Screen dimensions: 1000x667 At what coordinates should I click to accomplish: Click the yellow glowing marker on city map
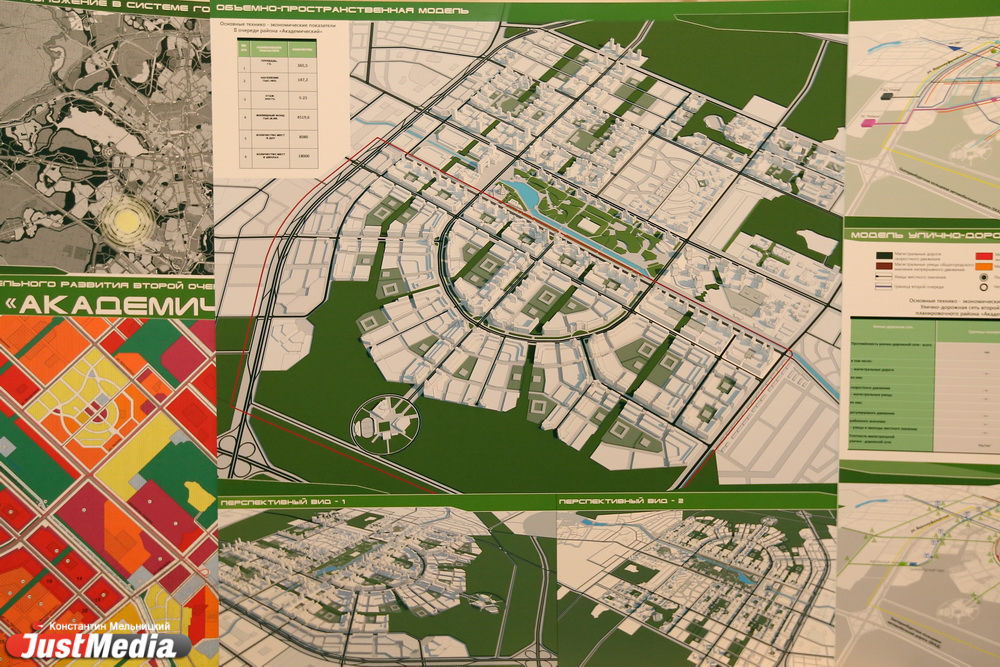point(127,220)
